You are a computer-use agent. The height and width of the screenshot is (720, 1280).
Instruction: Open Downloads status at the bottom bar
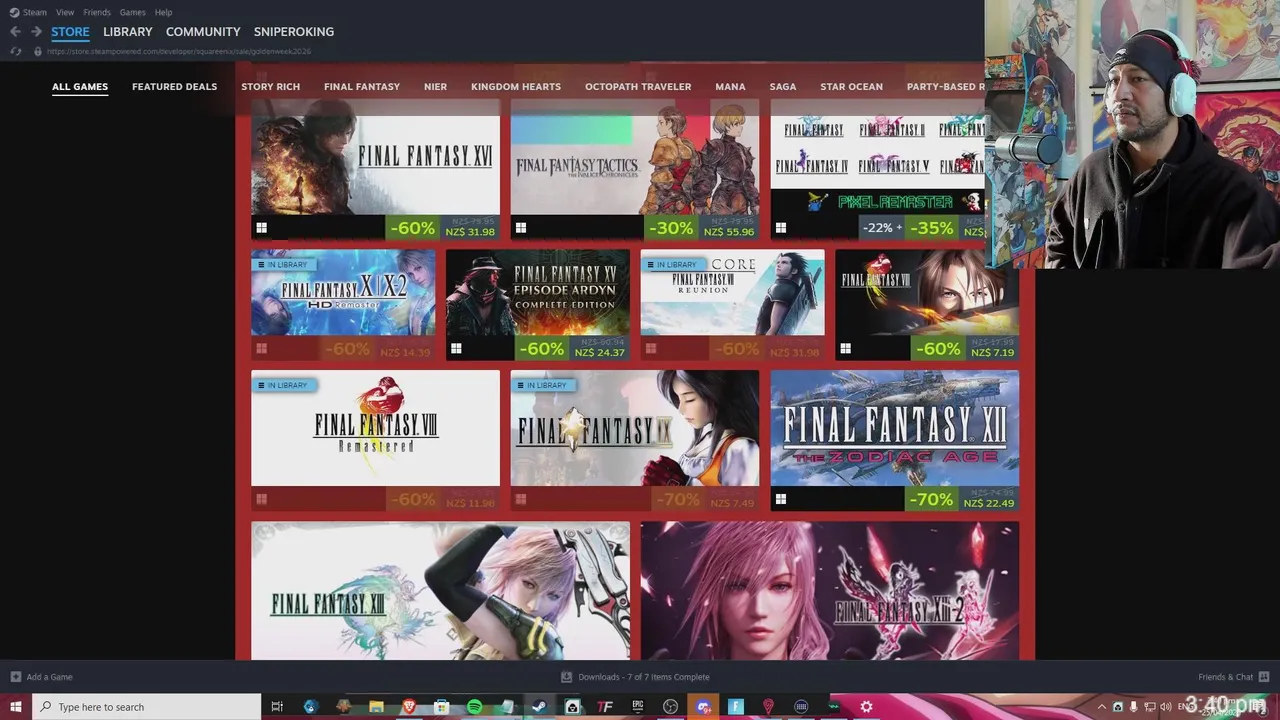pos(635,677)
